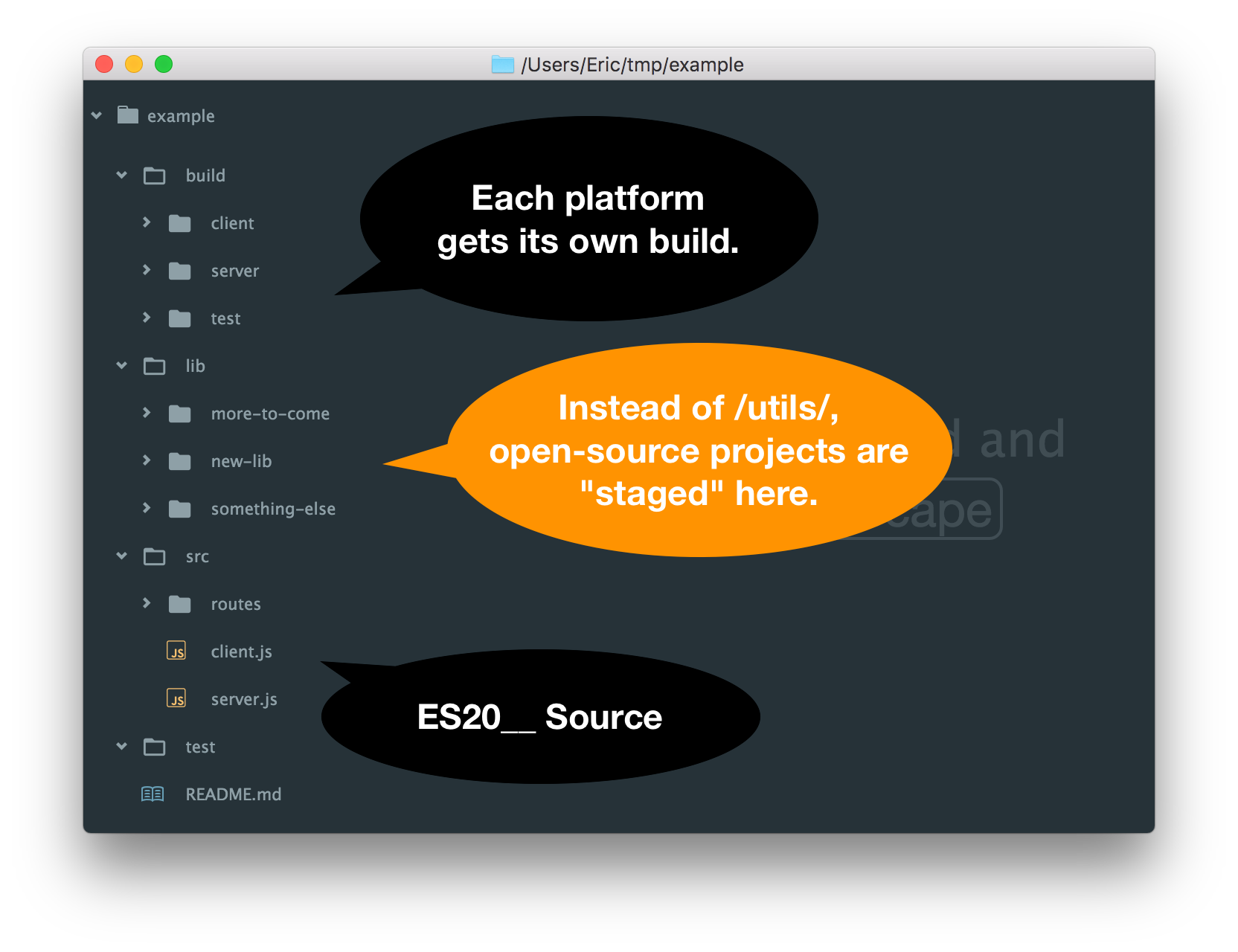Open the client.js file
Image resolution: width=1238 pixels, height=952 pixels.
coord(242,652)
